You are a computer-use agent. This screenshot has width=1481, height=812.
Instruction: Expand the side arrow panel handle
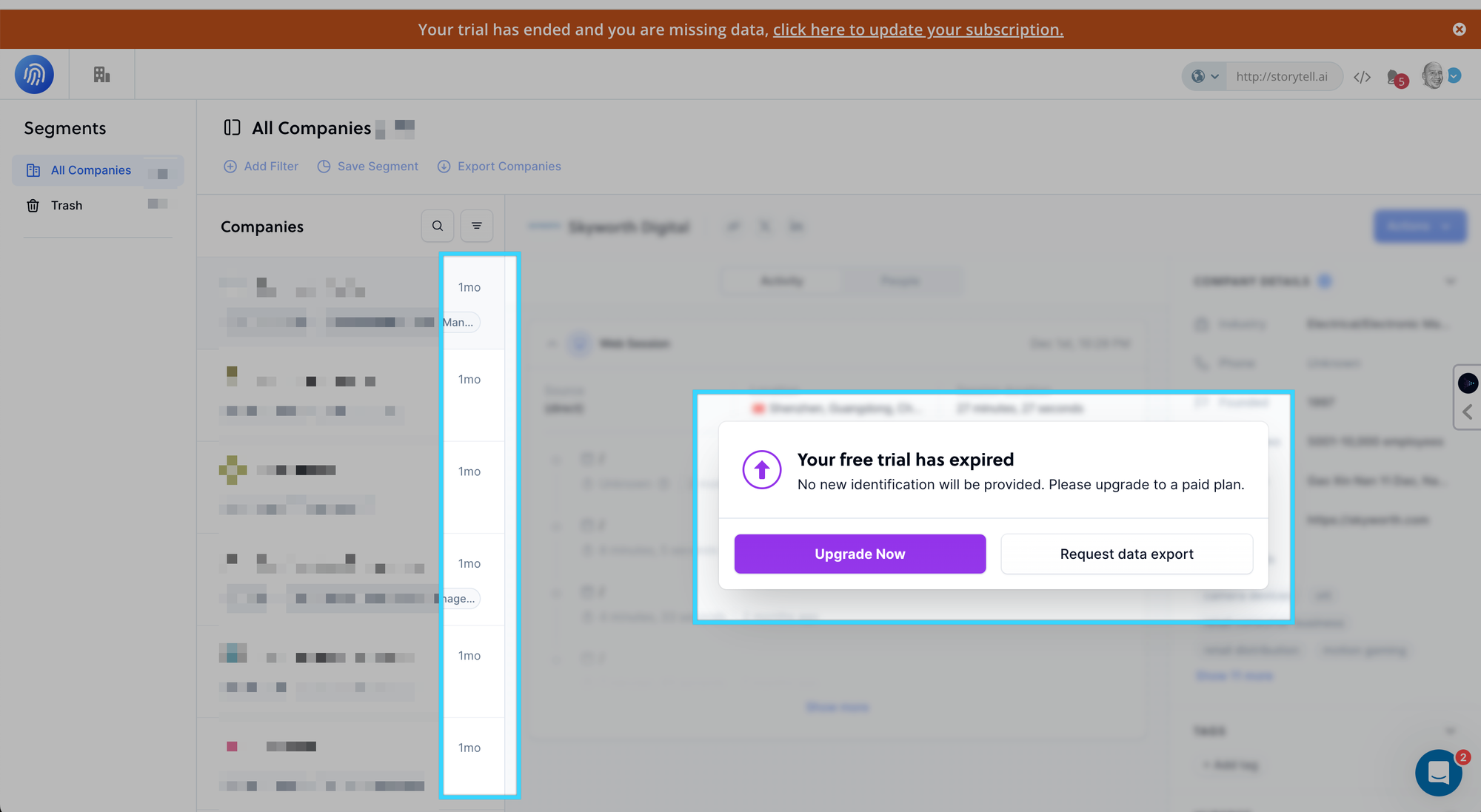[x=1467, y=412]
